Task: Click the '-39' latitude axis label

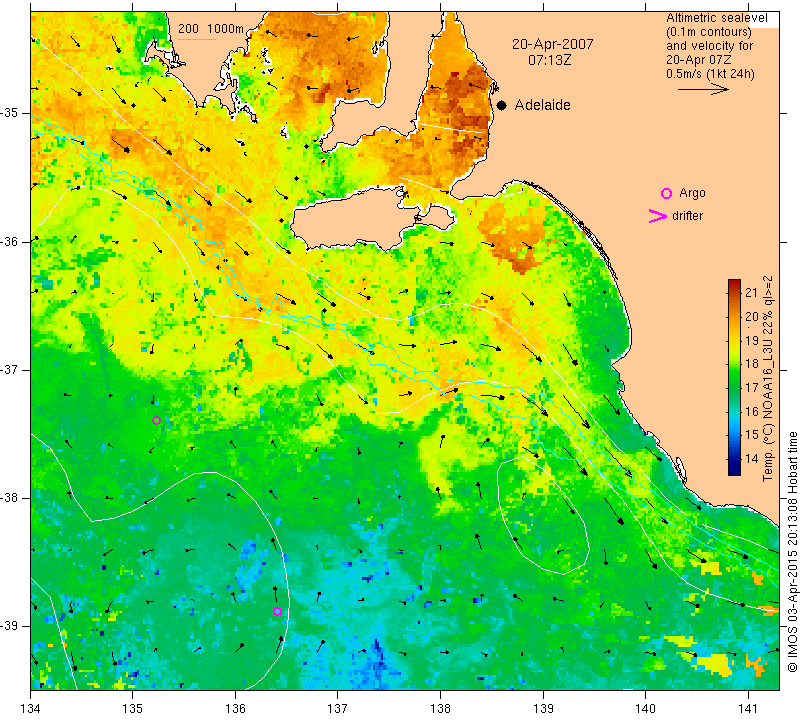Action: pyautogui.click(x=9, y=626)
